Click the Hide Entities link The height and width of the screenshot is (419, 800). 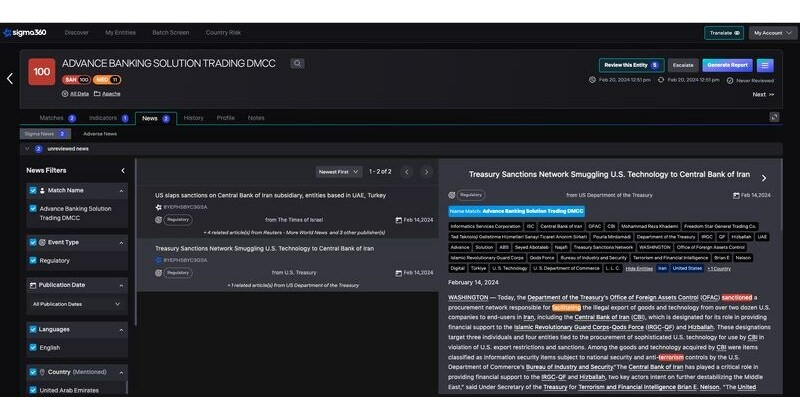tap(639, 268)
